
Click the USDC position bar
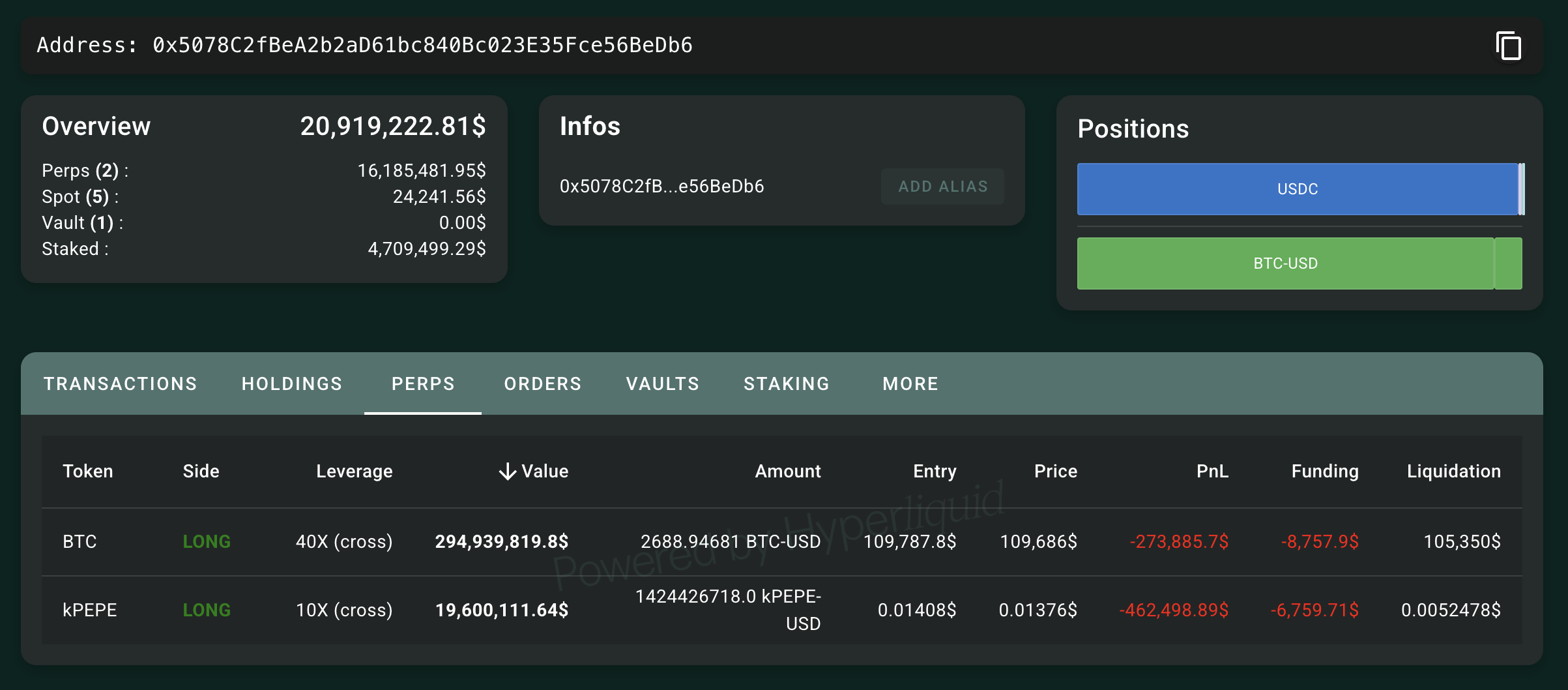click(x=1297, y=189)
